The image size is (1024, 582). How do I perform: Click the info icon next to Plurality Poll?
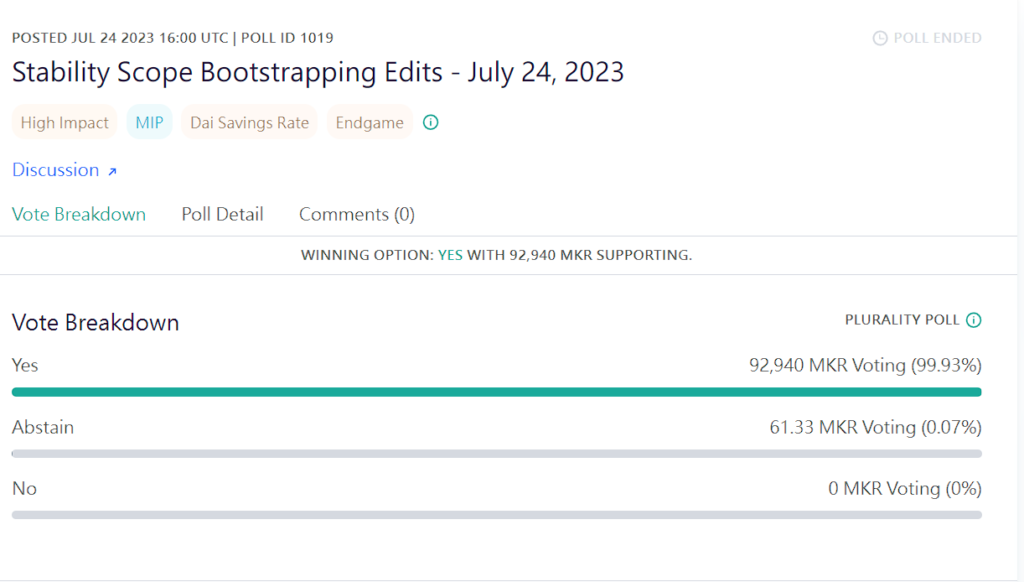point(974,320)
